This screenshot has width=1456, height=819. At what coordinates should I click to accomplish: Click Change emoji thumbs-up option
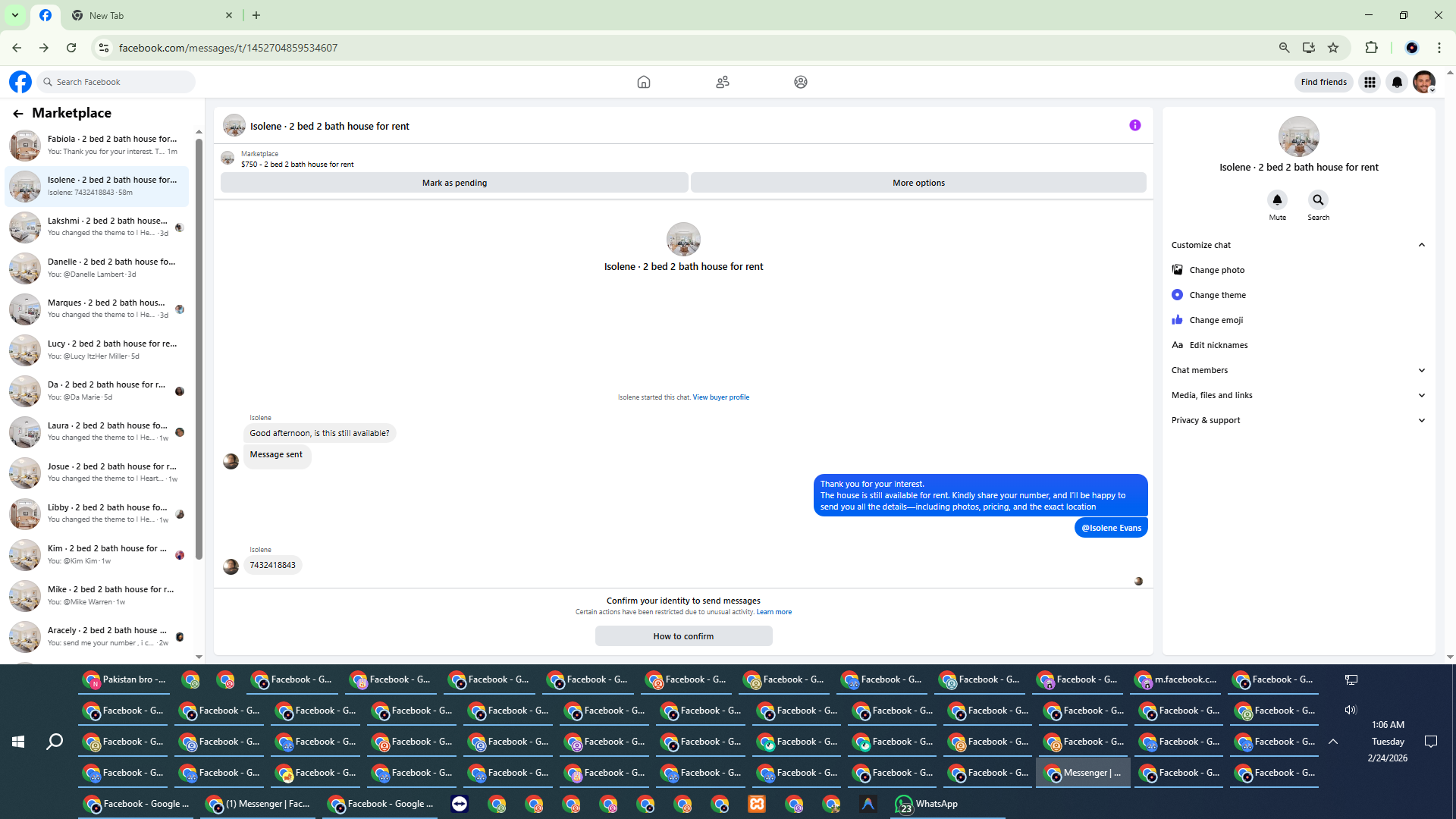tap(1177, 320)
